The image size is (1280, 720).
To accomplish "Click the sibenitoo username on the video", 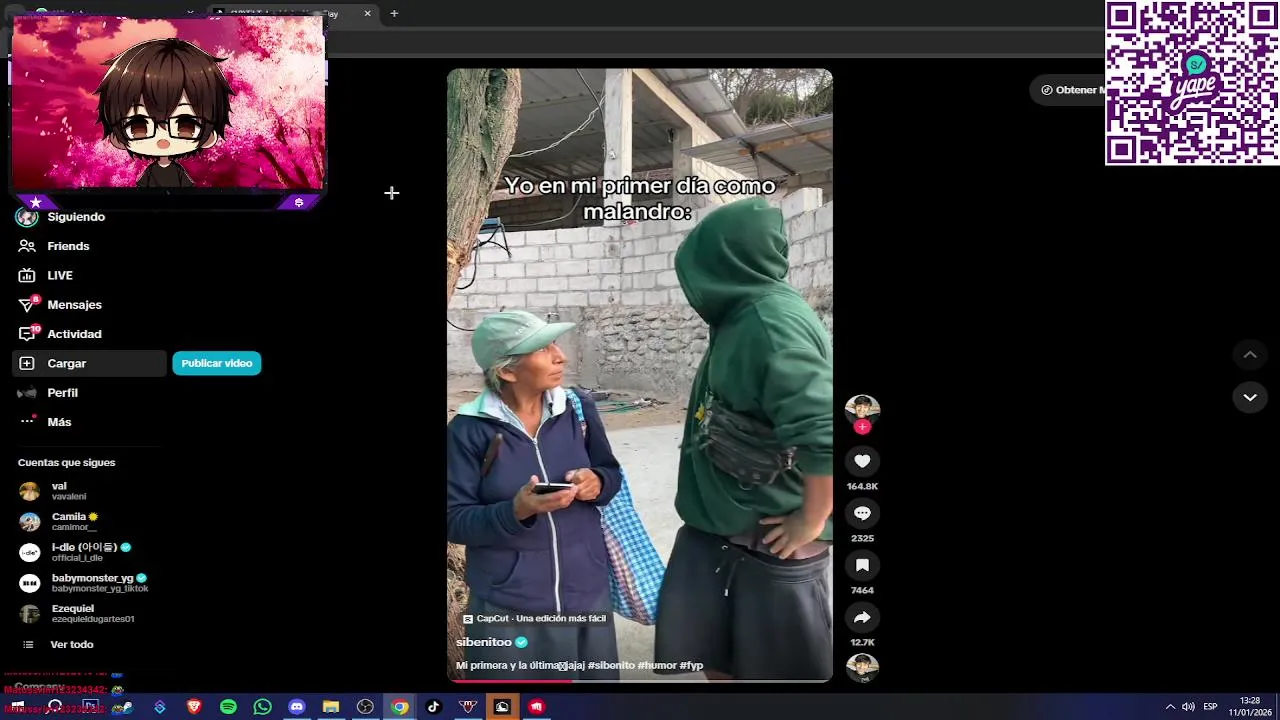I will tap(484, 642).
